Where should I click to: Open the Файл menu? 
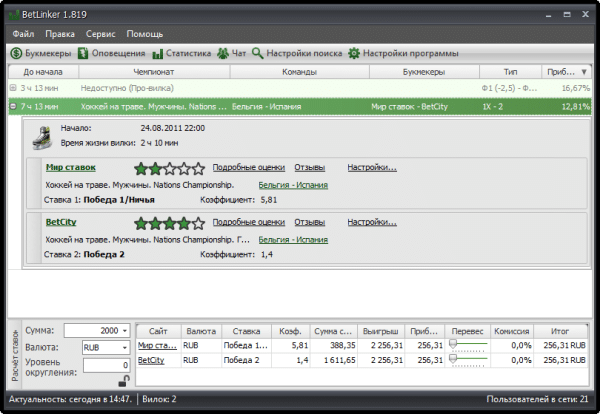(x=24, y=33)
